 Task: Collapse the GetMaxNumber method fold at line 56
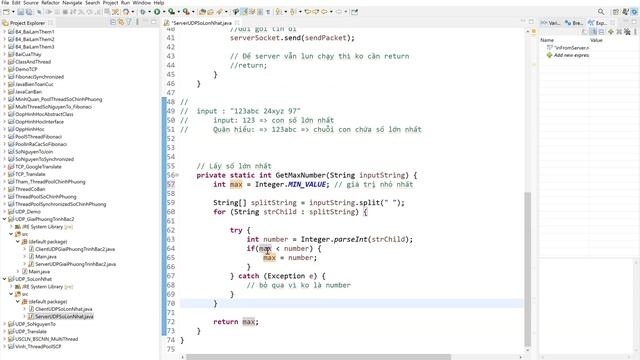click(x=177, y=175)
